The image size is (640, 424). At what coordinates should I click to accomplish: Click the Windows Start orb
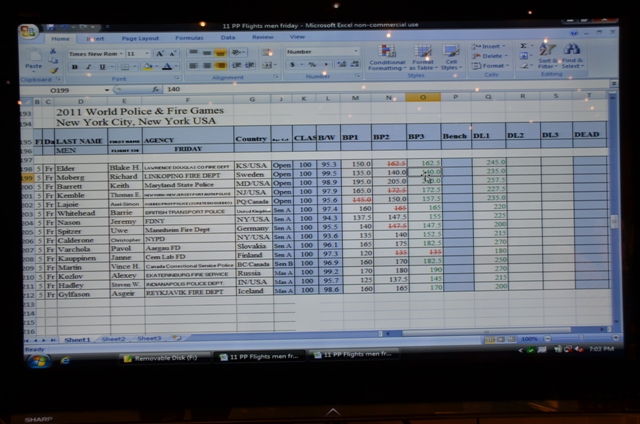tap(39, 361)
